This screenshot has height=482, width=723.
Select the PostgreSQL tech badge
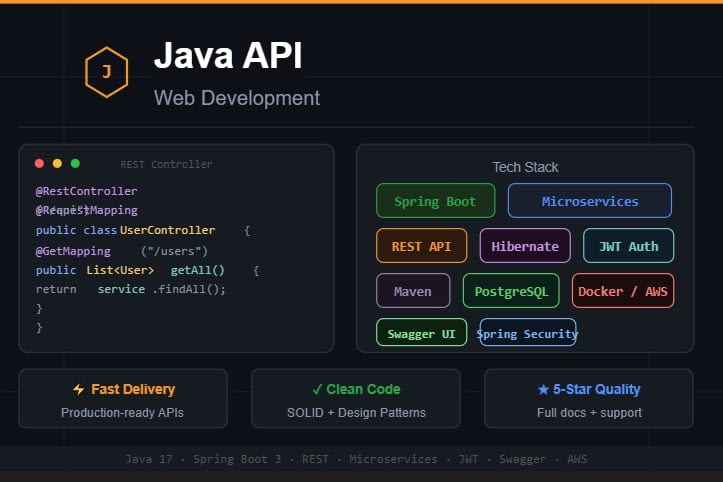pos(511,291)
